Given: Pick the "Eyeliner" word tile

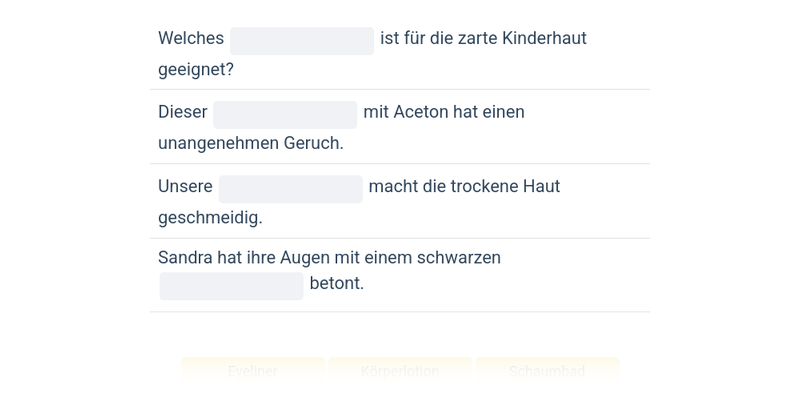Looking at the screenshot, I should [x=253, y=370].
